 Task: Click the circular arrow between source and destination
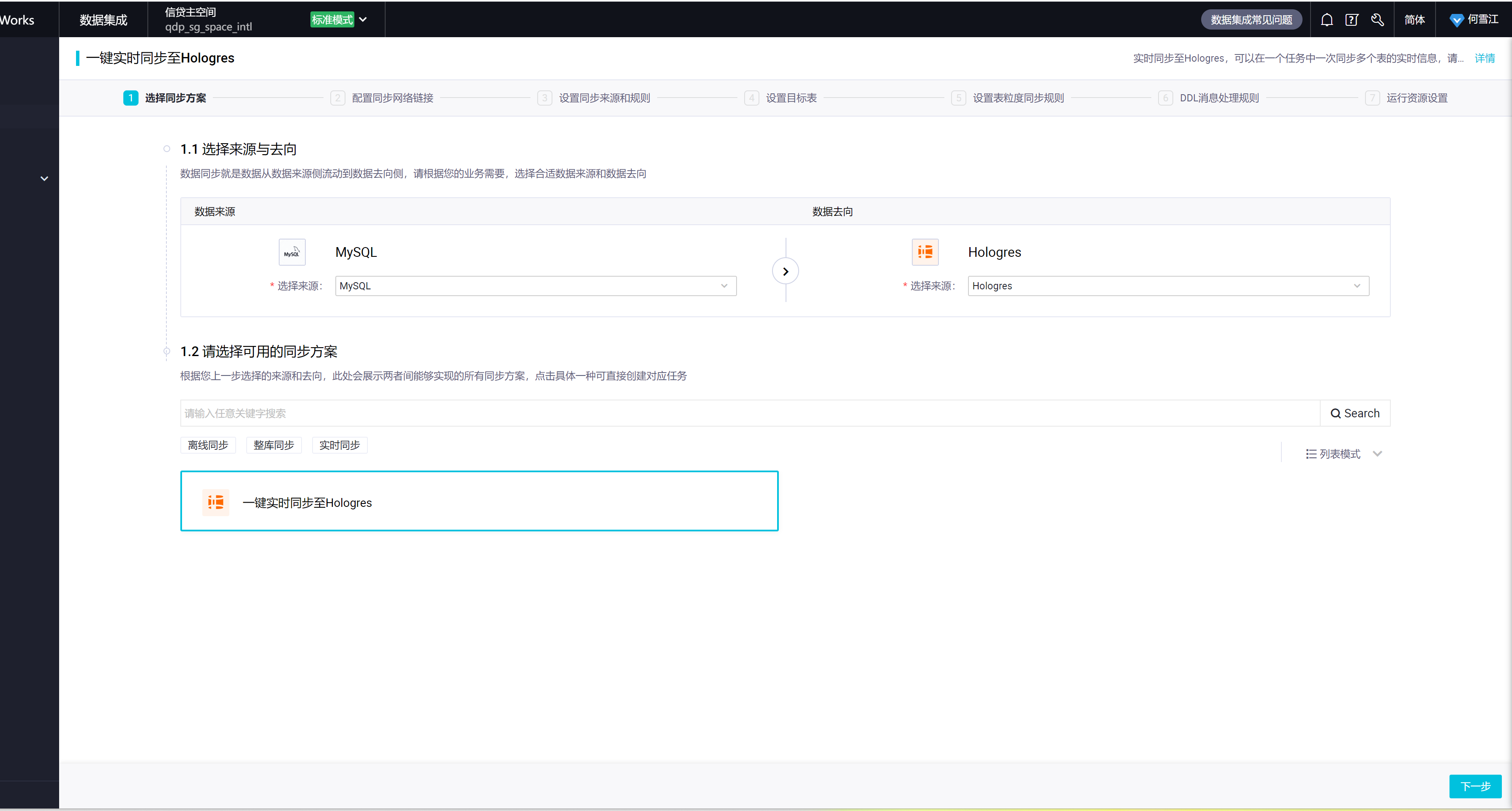click(x=785, y=272)
